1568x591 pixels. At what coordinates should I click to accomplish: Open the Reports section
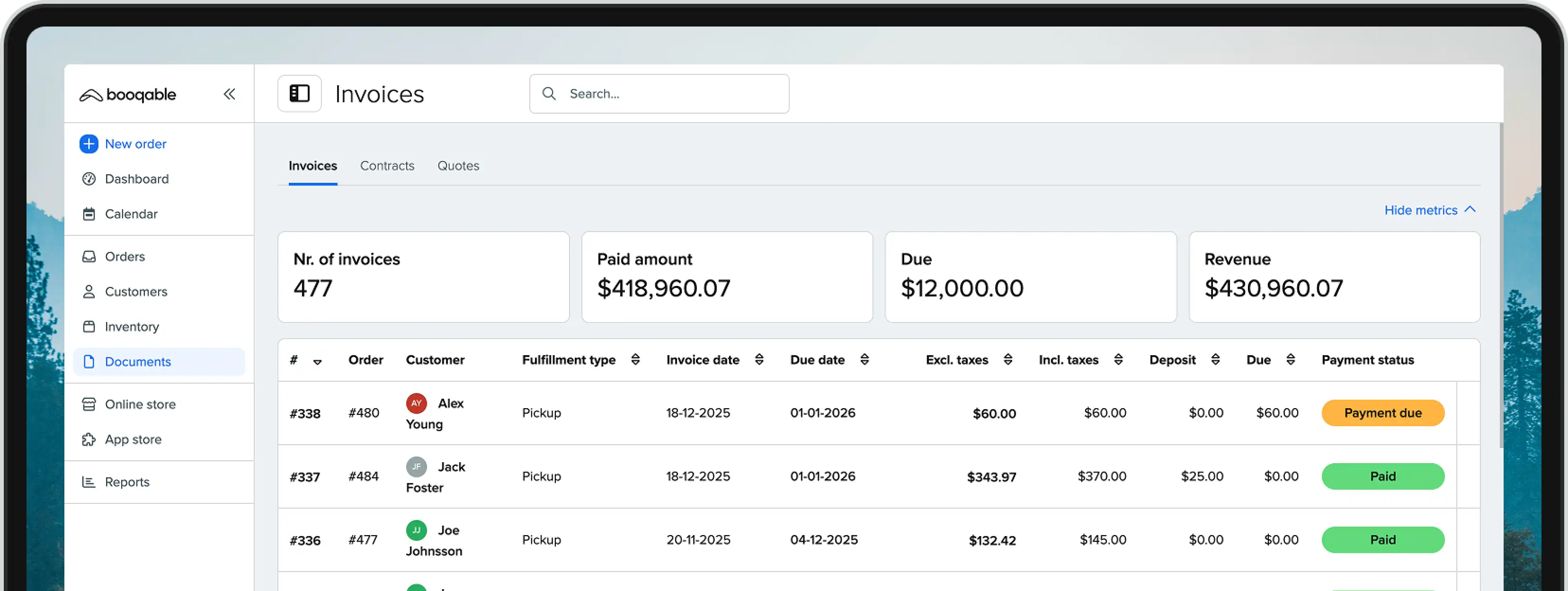(x=126, y=482)
